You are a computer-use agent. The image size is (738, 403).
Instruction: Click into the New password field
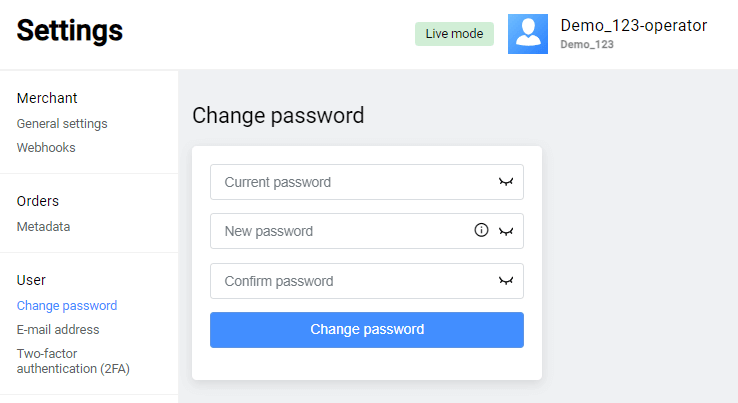[340, 231]
